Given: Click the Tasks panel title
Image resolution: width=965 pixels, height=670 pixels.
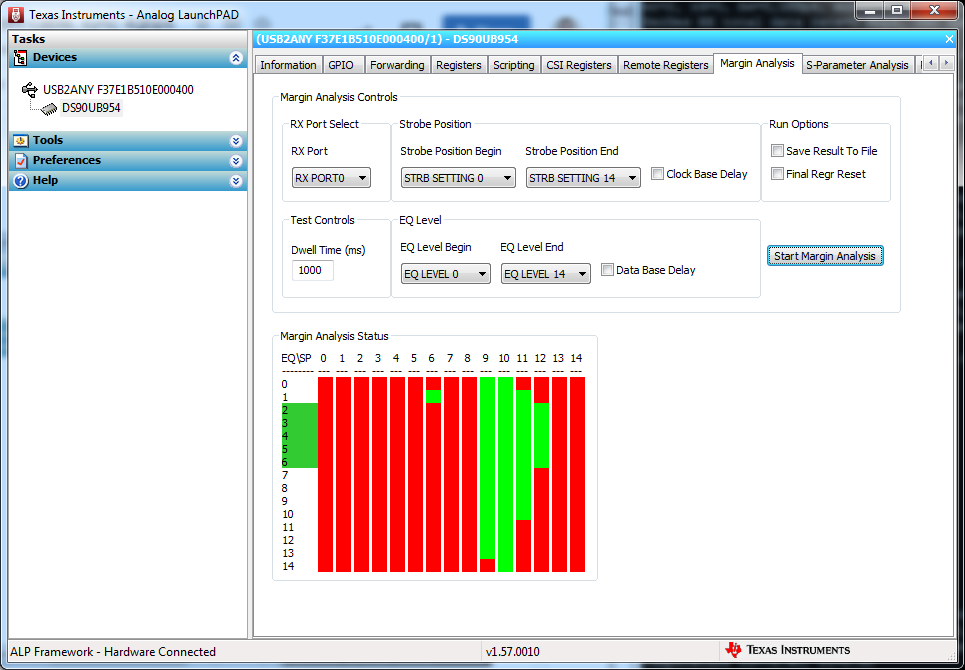Looking at the screenshot, I should (28, 39).
